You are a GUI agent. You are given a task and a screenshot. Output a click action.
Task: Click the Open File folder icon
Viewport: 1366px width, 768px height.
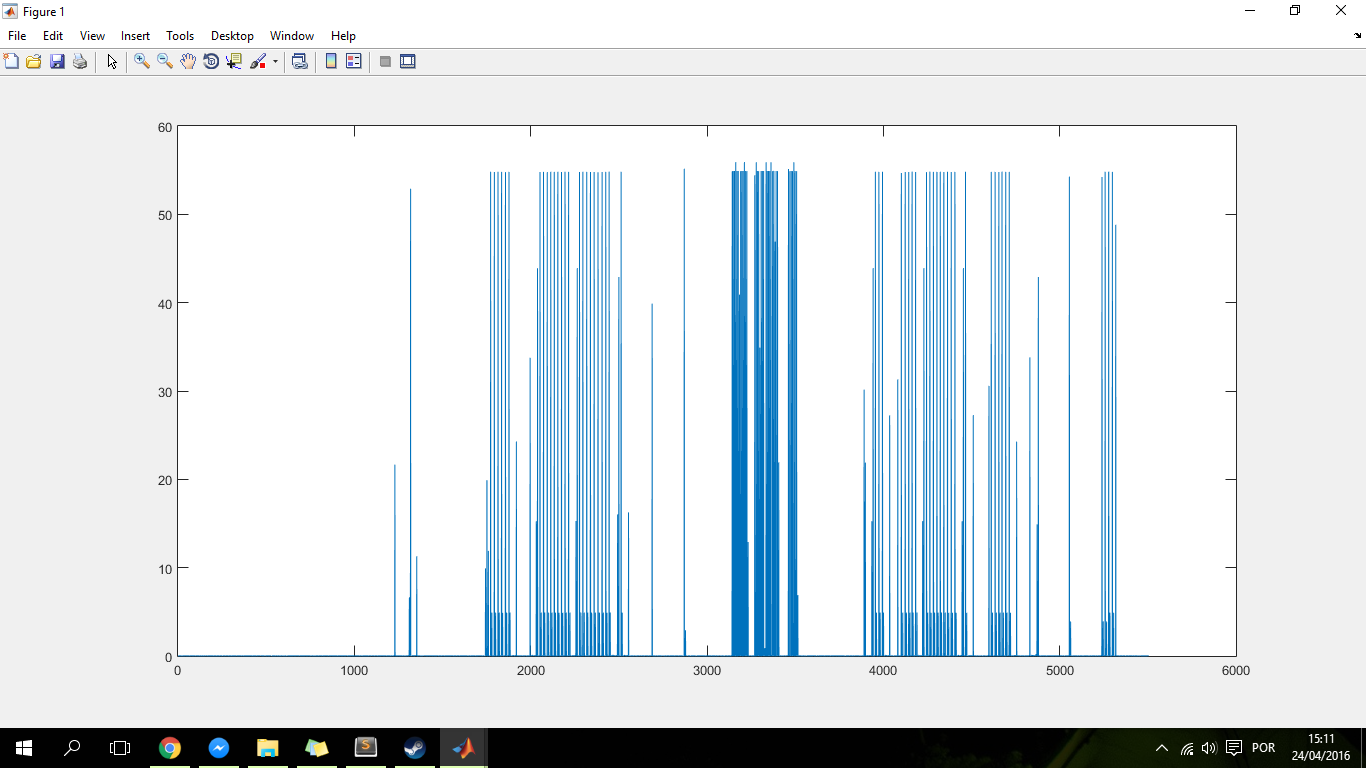point(34,61)
